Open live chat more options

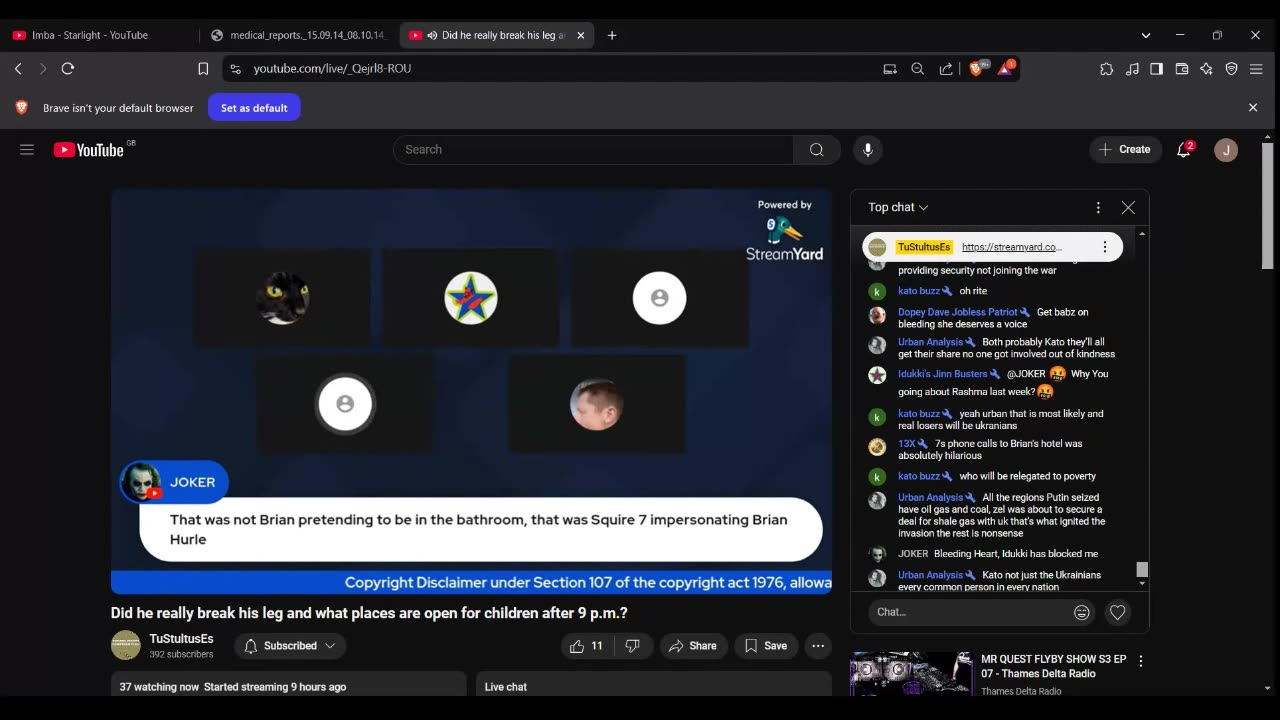point(1098,207)
